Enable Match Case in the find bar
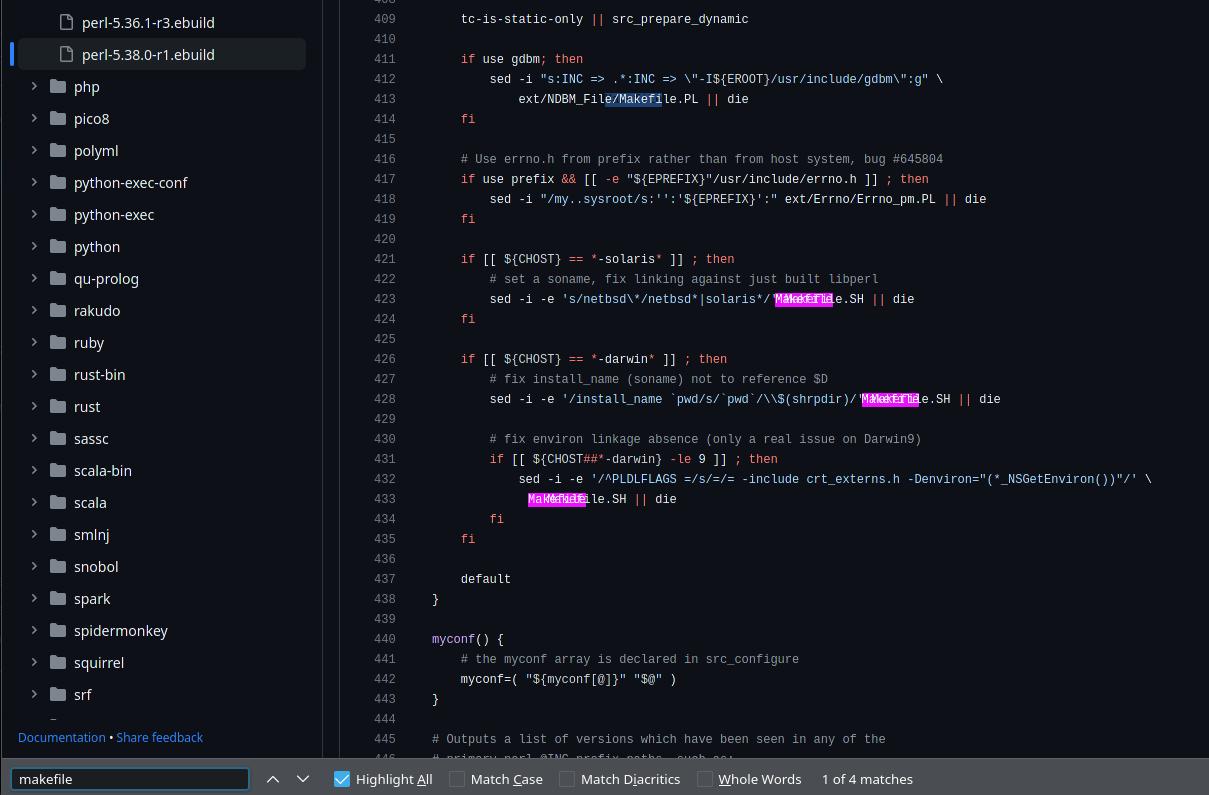1209x795 pixels. click(x=457, y=778)
